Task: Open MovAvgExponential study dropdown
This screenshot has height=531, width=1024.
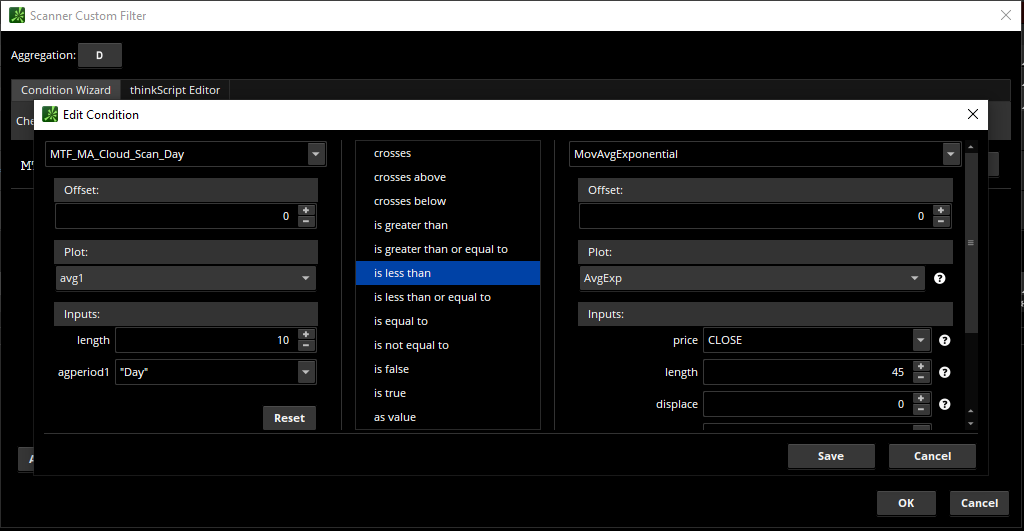Action: coord(950,154)
